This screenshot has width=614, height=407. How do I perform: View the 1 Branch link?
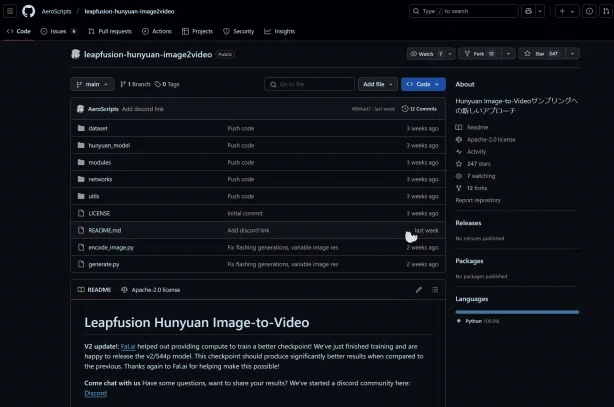135,84
